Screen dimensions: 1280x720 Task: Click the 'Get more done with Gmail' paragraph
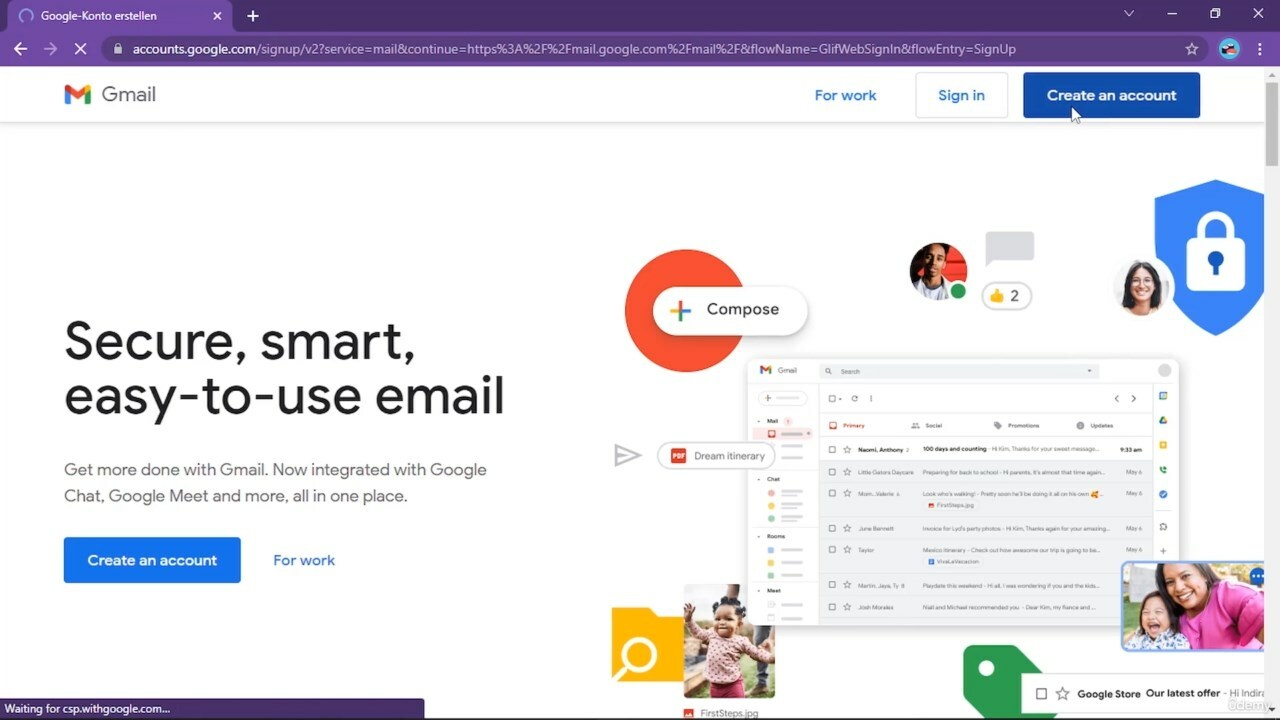click(275, 483)
